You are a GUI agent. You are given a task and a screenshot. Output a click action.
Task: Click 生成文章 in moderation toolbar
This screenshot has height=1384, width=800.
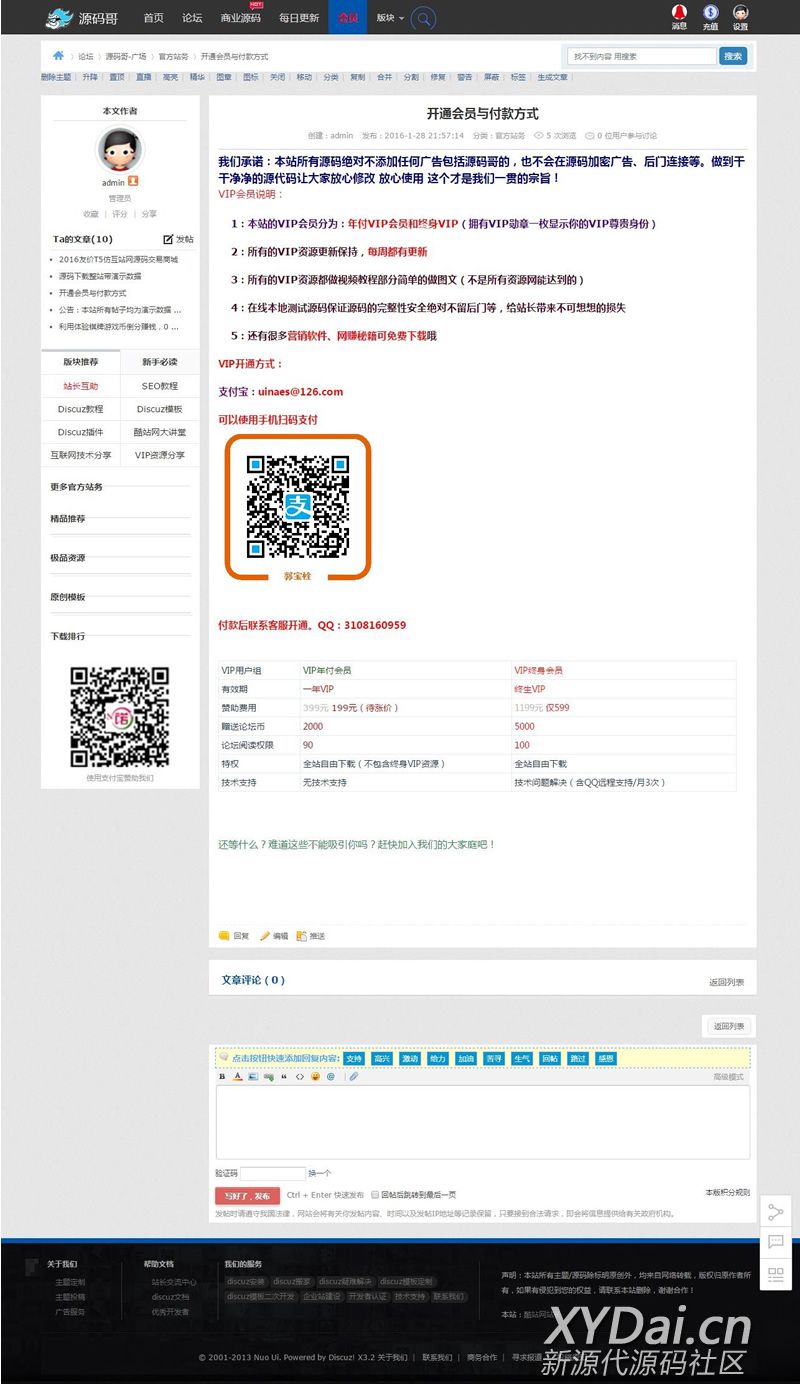point(552,77)
